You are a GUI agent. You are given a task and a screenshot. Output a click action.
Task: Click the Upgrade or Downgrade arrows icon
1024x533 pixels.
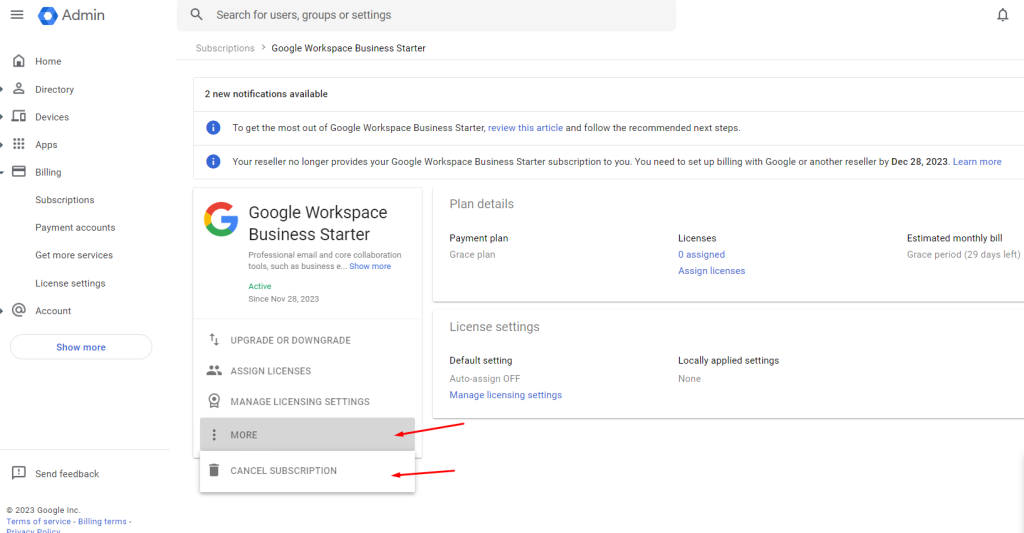pos(213,340)
